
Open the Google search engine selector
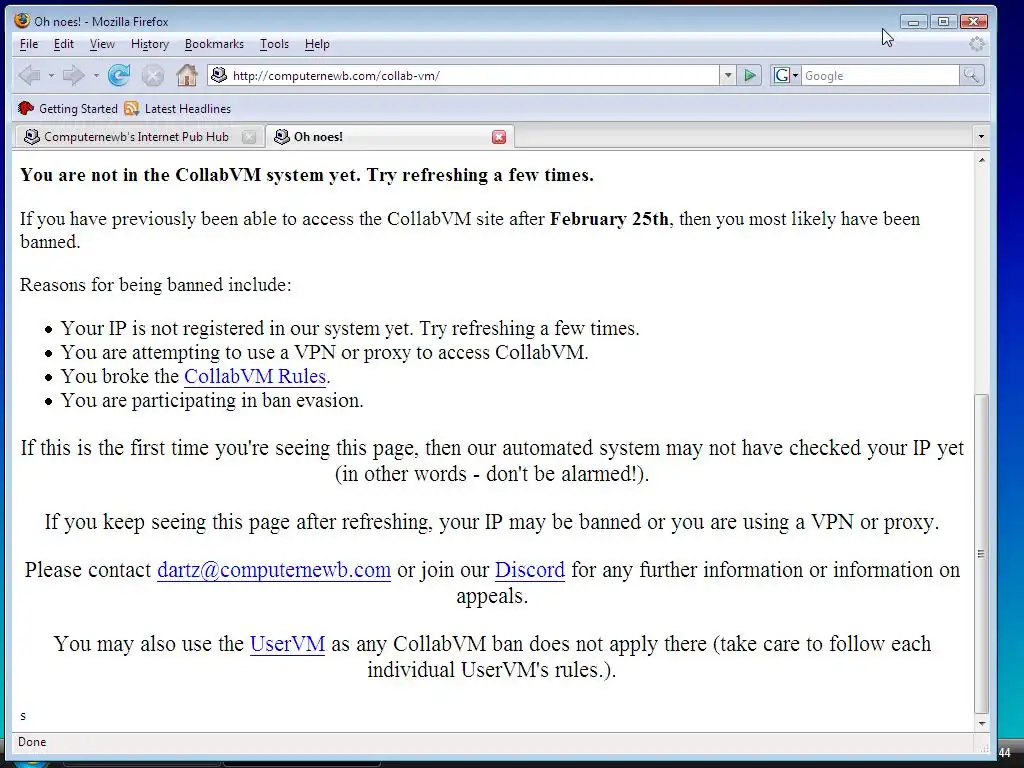786,76
